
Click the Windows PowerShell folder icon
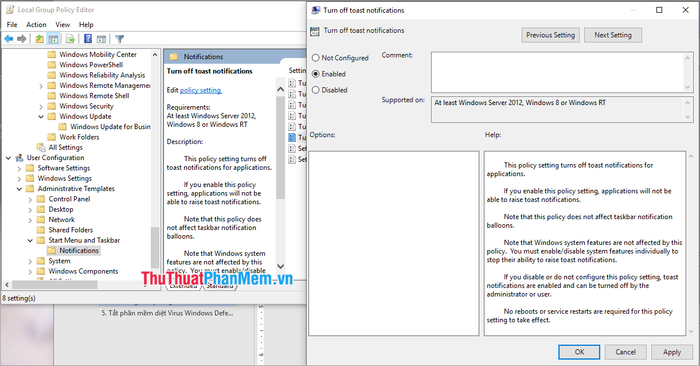52,65
